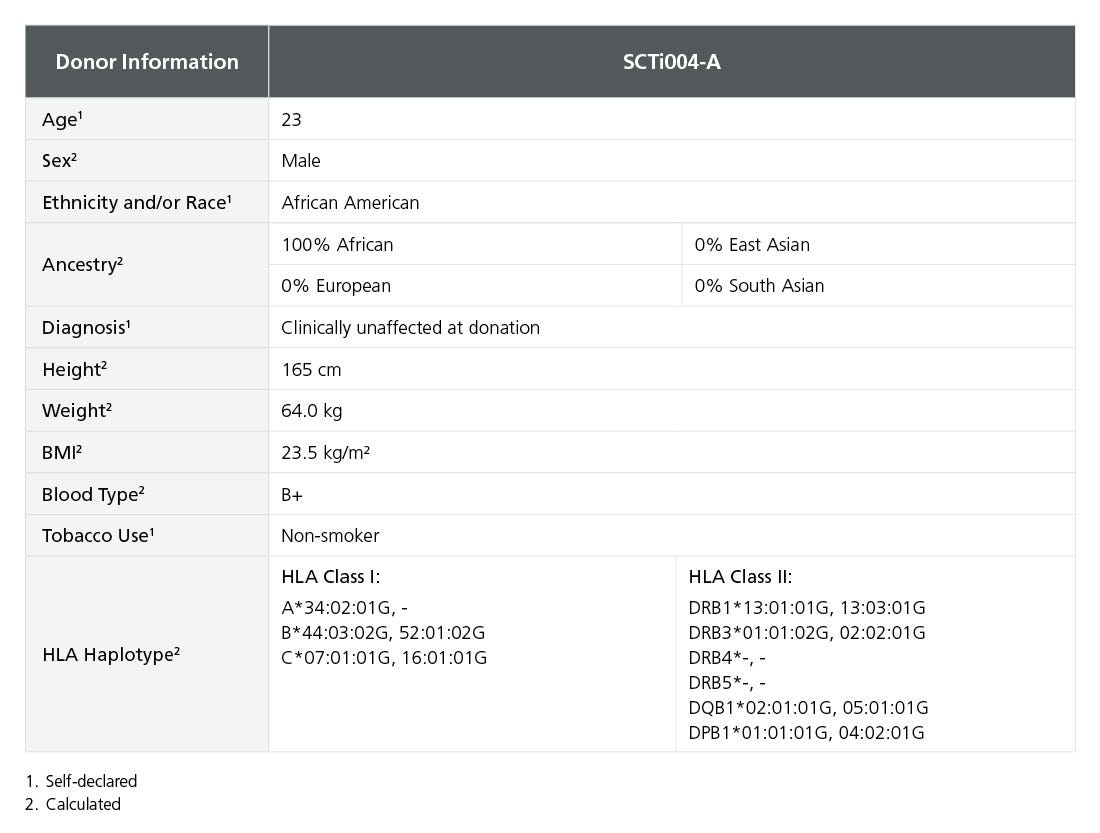The width and height of the screenshot is (1100, 833).
Task: Click the 'HLA Class I:' heading
Action: click(330, 577)
